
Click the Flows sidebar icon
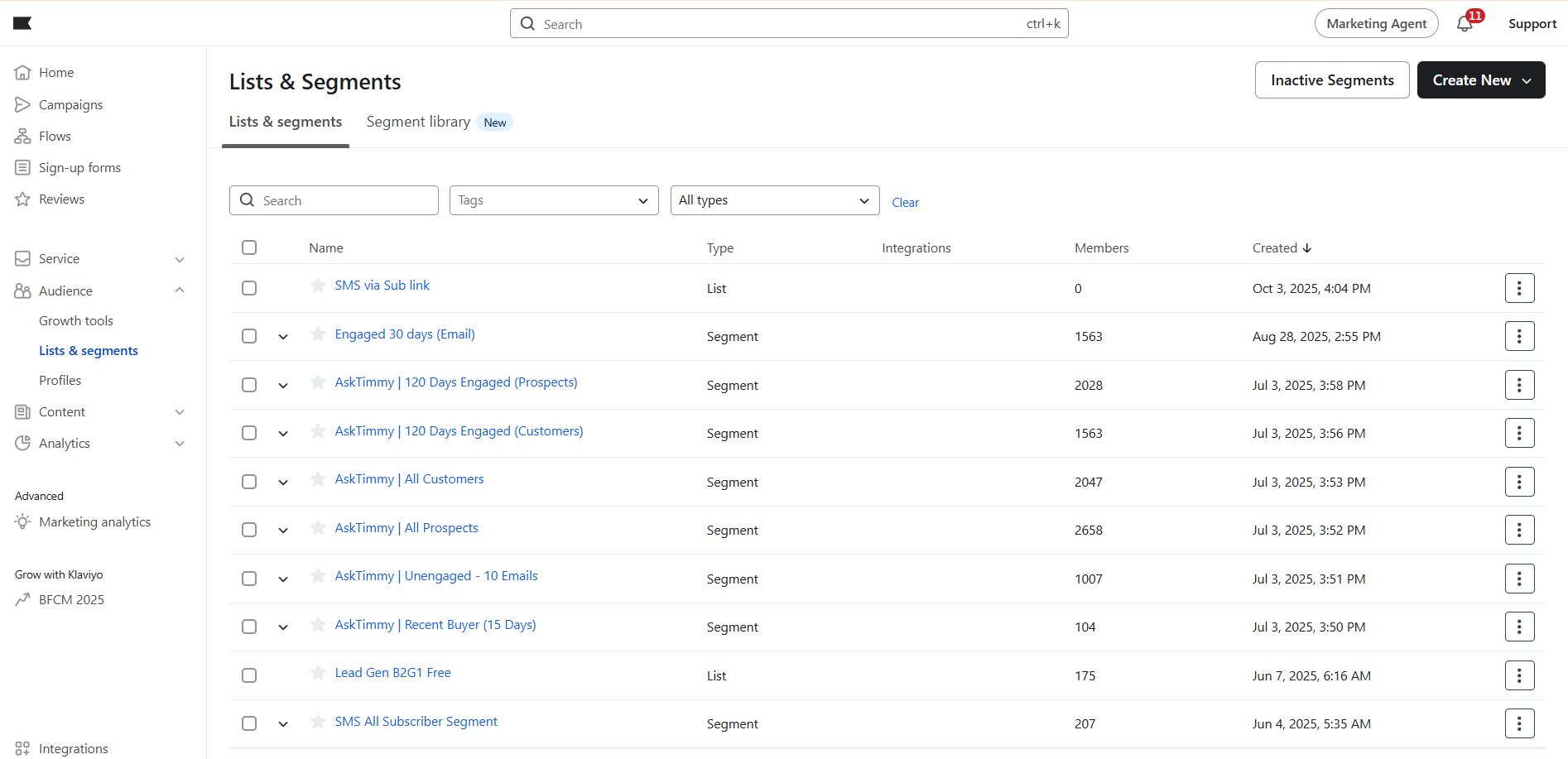pos(22,136)
